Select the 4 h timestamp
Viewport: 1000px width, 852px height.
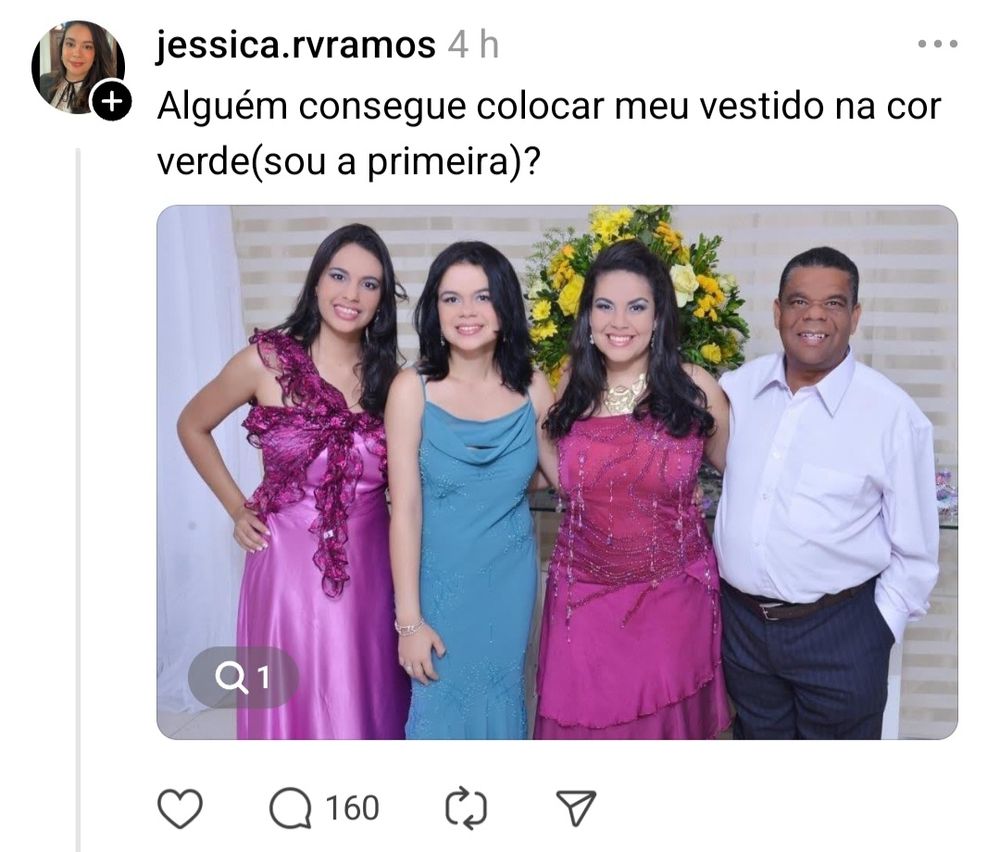coord(473,45)
